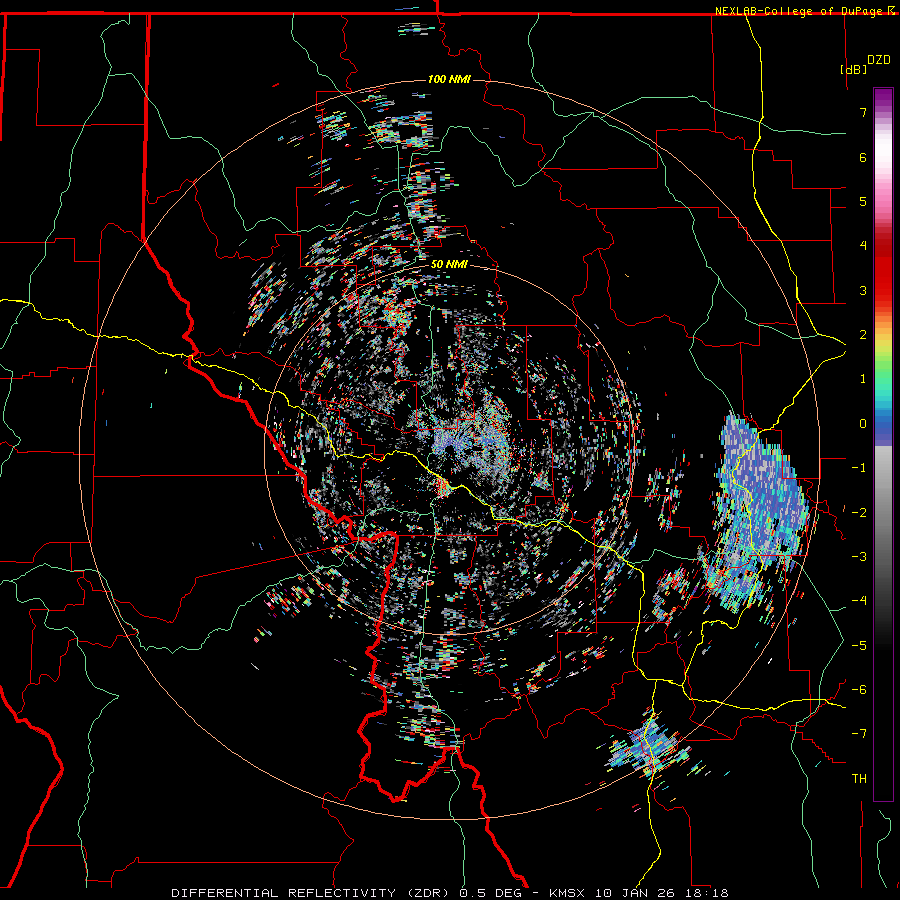Click the -1 value on the scale

pos(859,468)
